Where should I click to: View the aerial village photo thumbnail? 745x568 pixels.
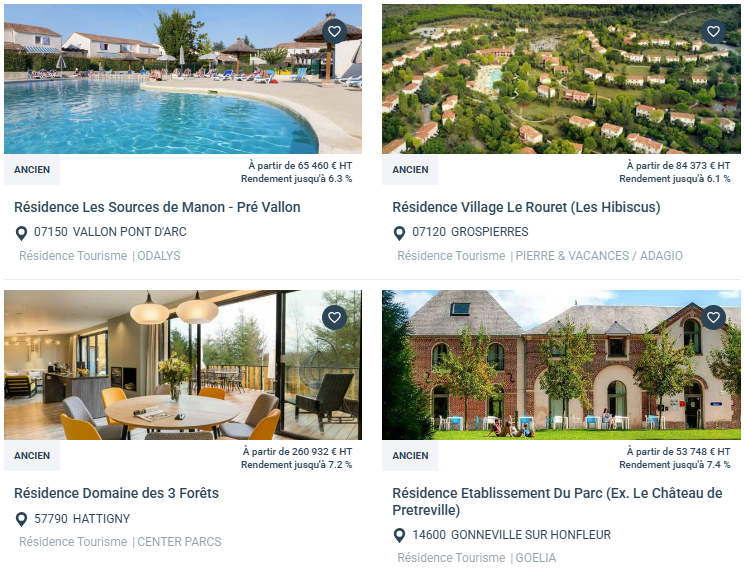point(561,79)
